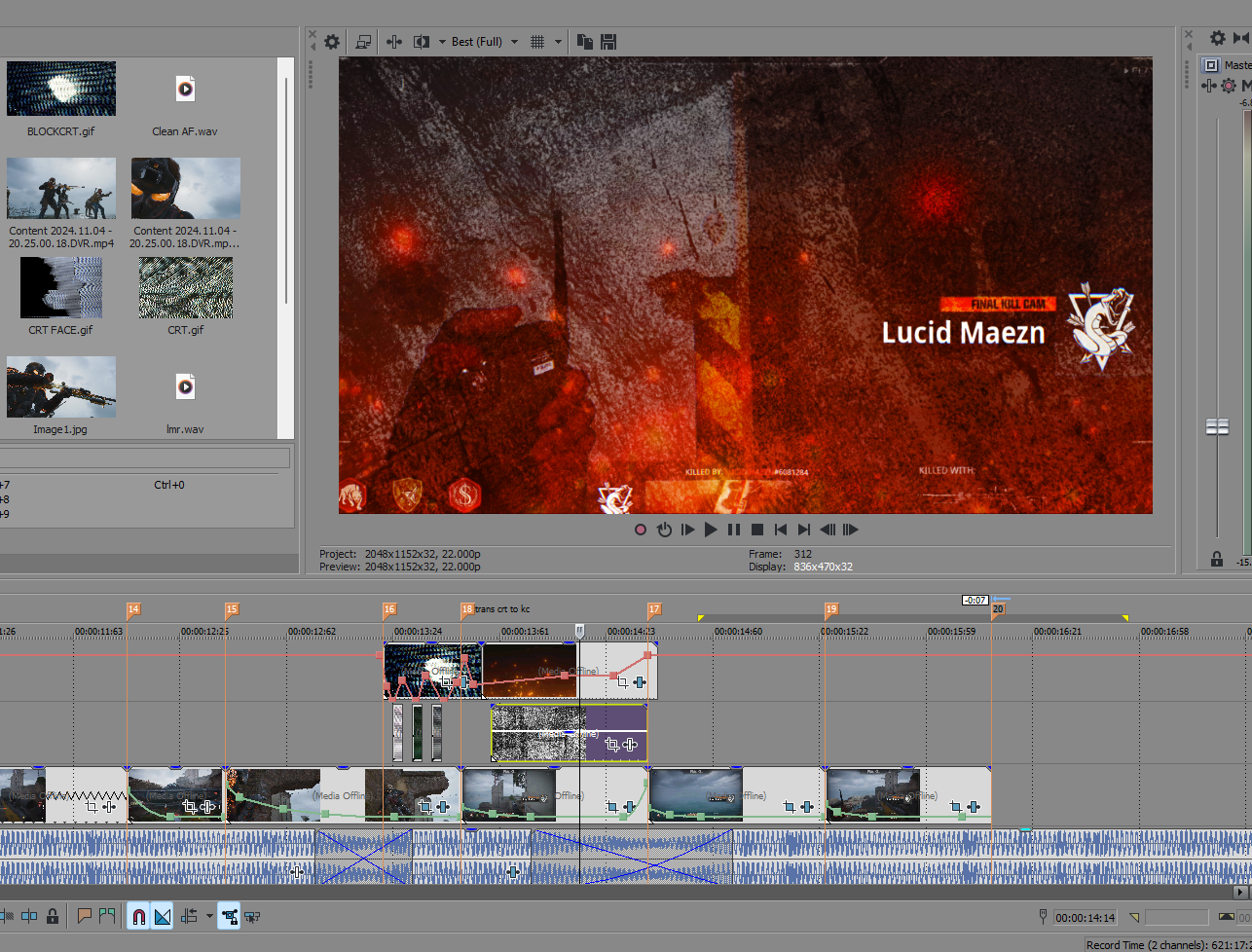The height and width of the screenshot is (952, 1252).
Task: Select the CRT.gif thumbnail
Action: click(185, 288)
